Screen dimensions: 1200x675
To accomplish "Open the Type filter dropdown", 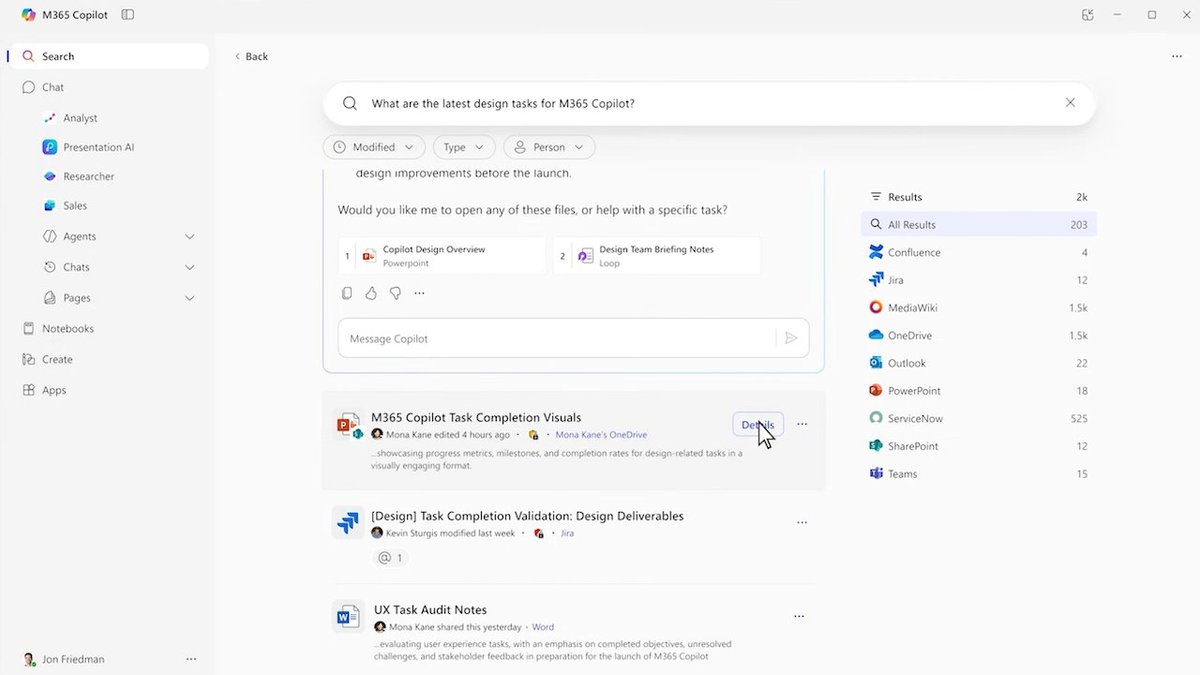I will (x=464, y=147).
